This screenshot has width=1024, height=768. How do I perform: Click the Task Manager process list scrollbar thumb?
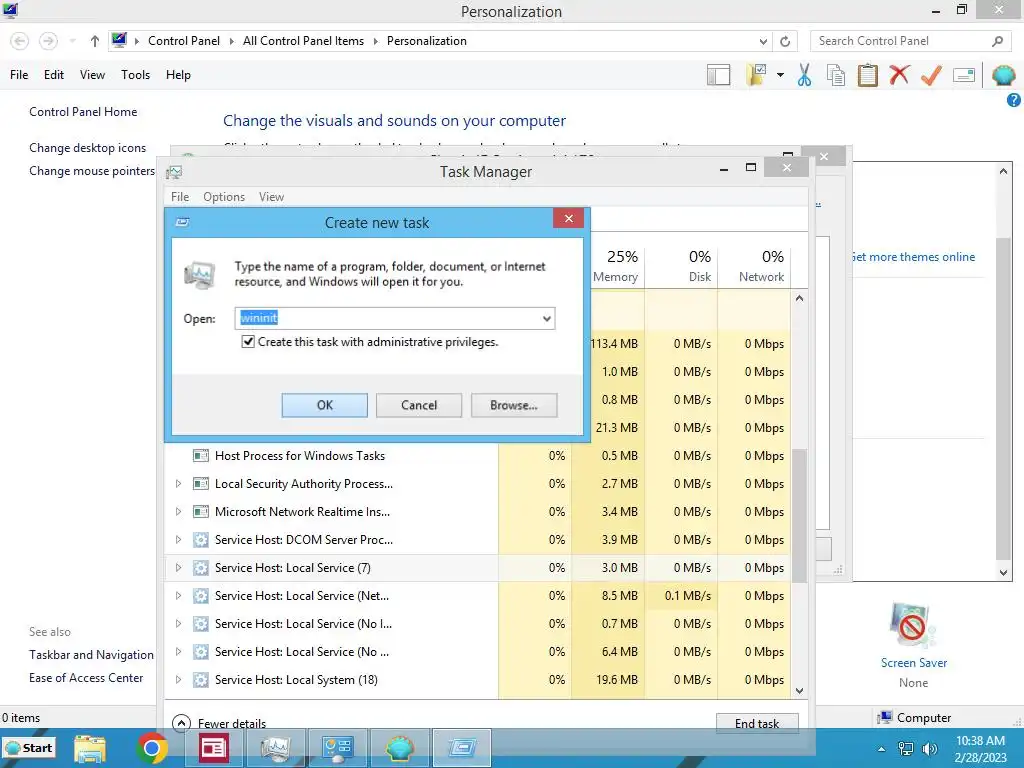(799, 515)
